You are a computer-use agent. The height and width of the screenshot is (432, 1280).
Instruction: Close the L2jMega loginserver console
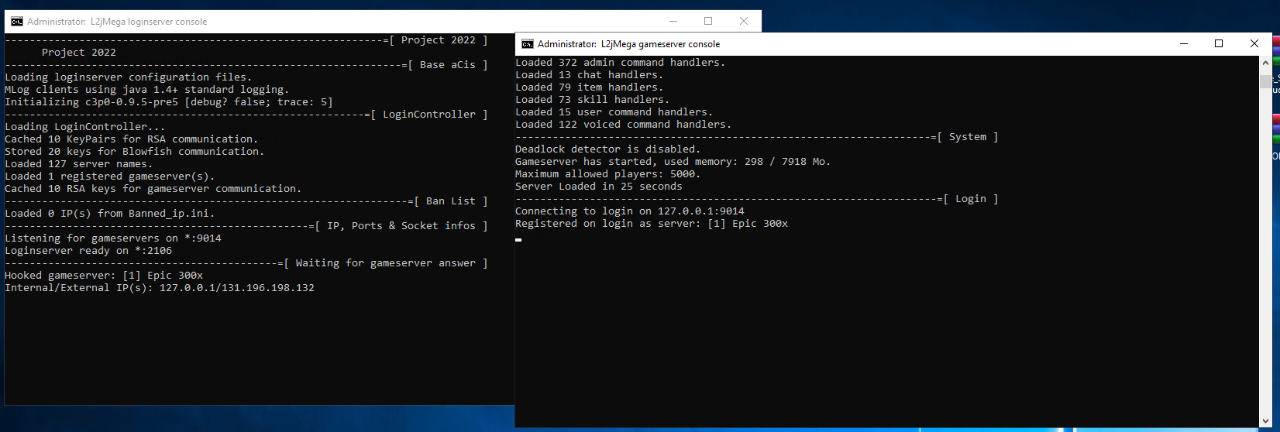click(x=743, y=21)
